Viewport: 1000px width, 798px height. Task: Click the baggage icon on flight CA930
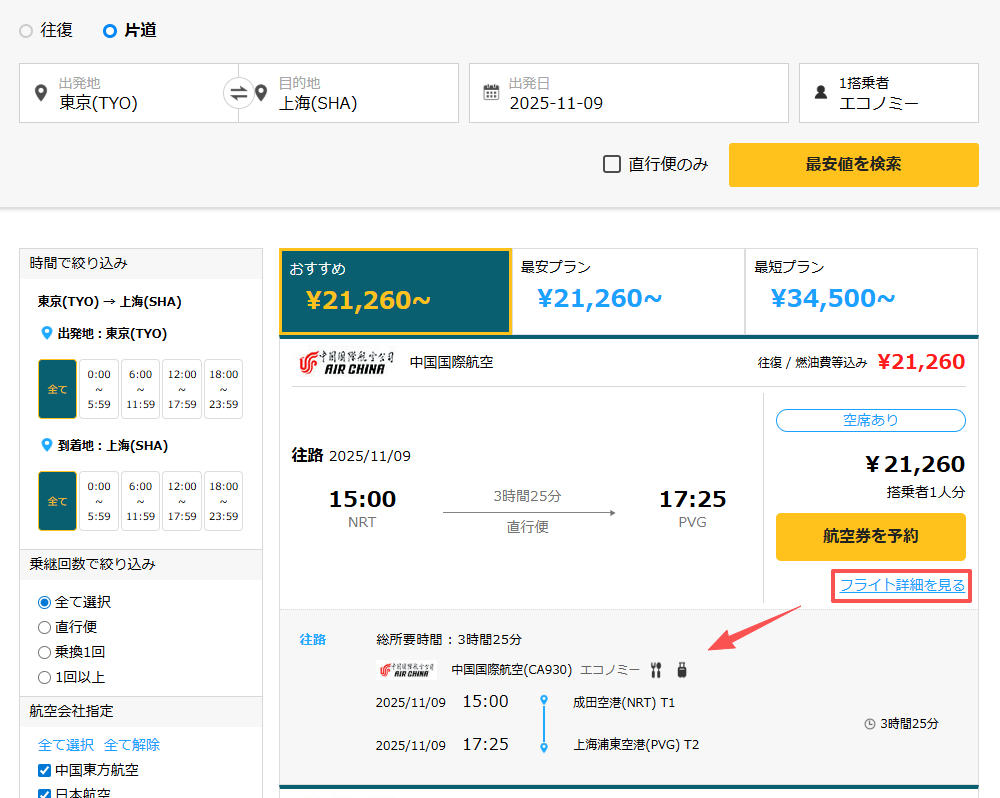point(681,670)
